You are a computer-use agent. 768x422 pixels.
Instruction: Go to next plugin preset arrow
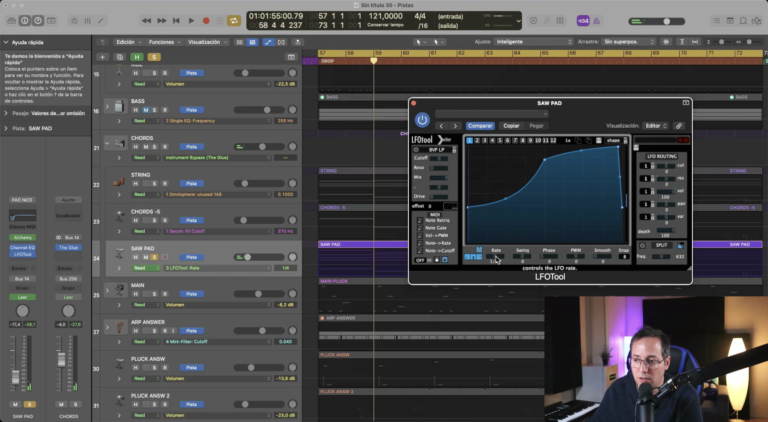pos(455,126)
